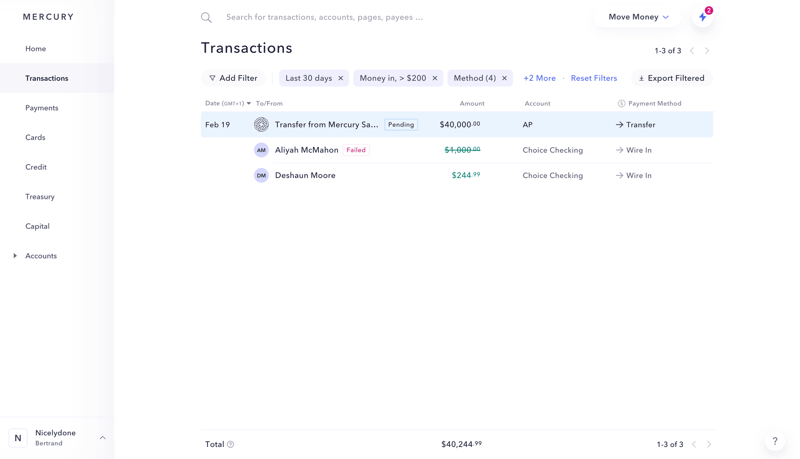Click the DM avatar for Deshaun Moore

pos(261,175)
